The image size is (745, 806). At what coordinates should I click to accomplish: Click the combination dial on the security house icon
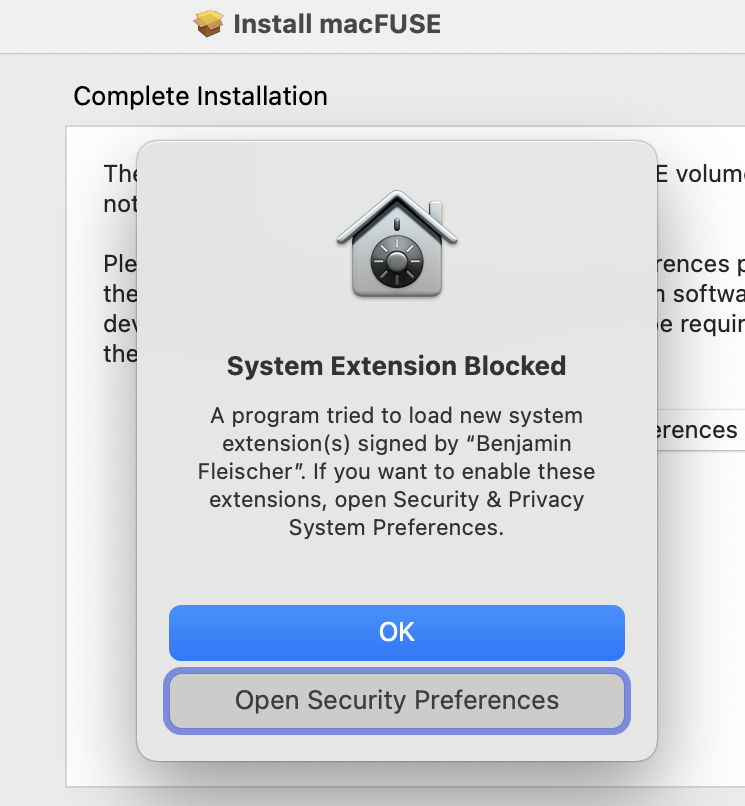pos(396,260)
